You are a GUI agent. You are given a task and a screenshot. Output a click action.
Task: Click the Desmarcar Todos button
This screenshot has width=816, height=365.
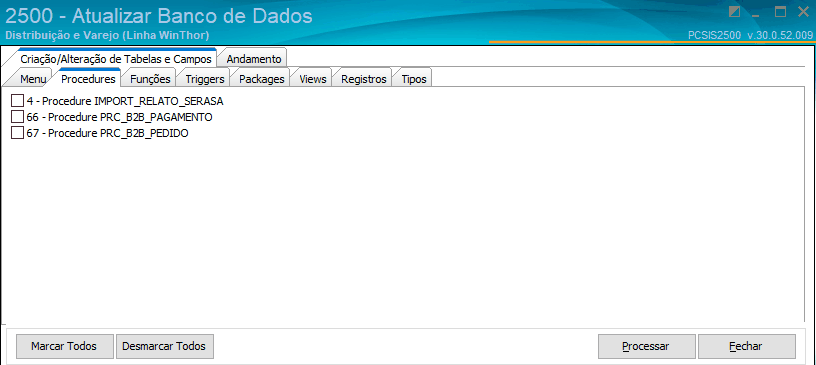click(x=165, y=346)
